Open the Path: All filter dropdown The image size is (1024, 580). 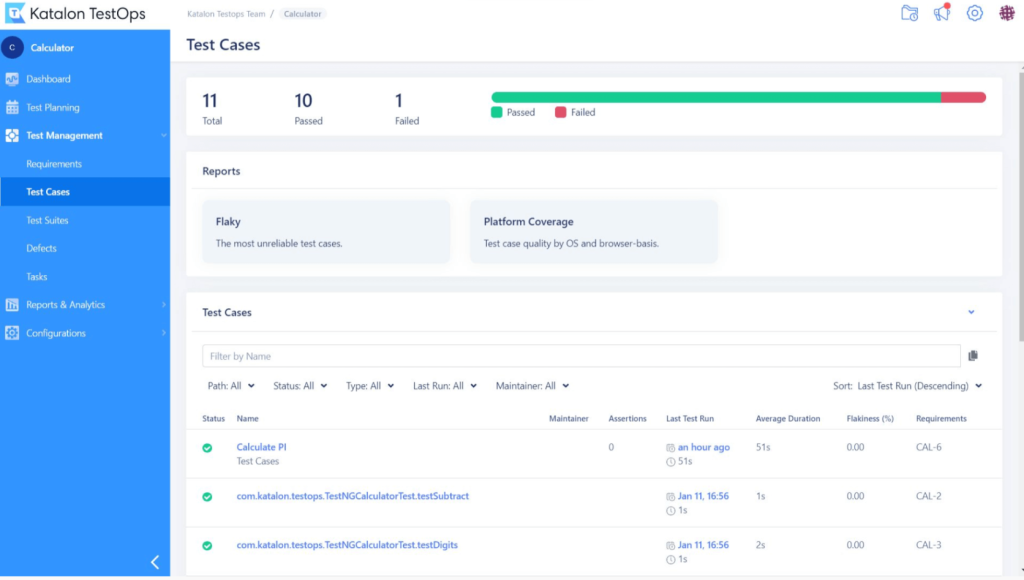coord(231,386)
